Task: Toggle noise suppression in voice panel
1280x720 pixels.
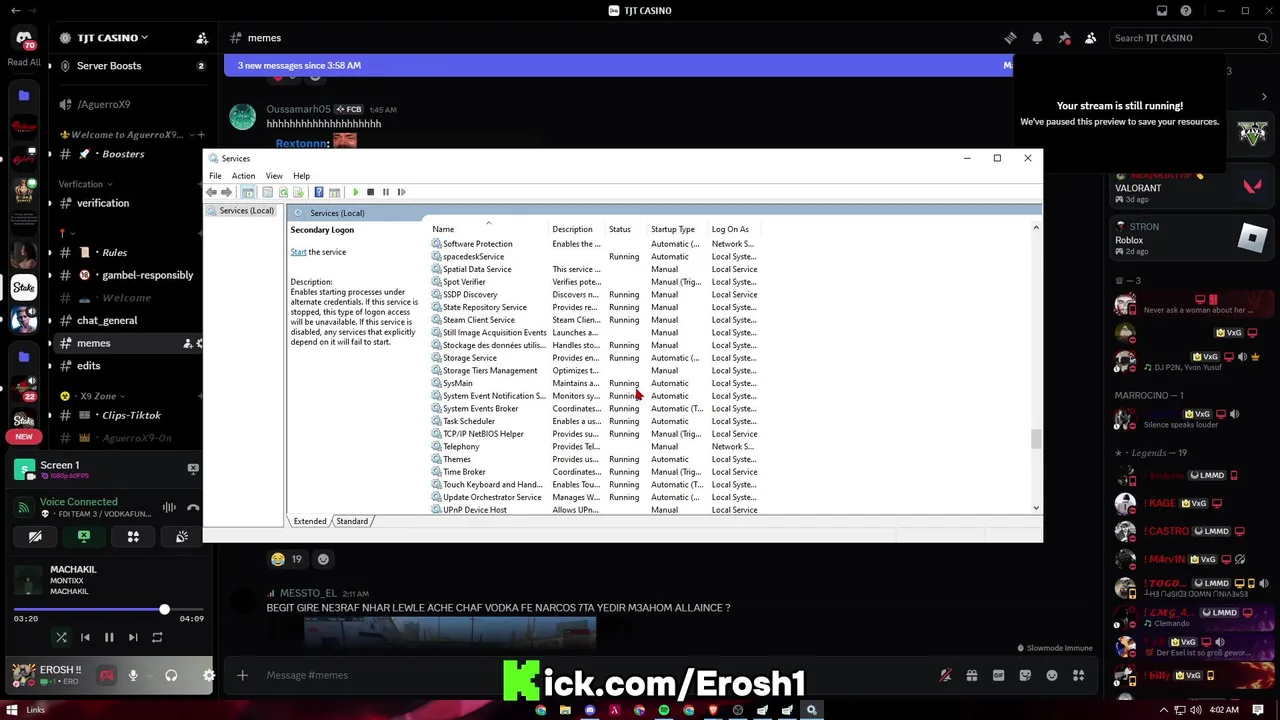Action: tap(169, 508)
